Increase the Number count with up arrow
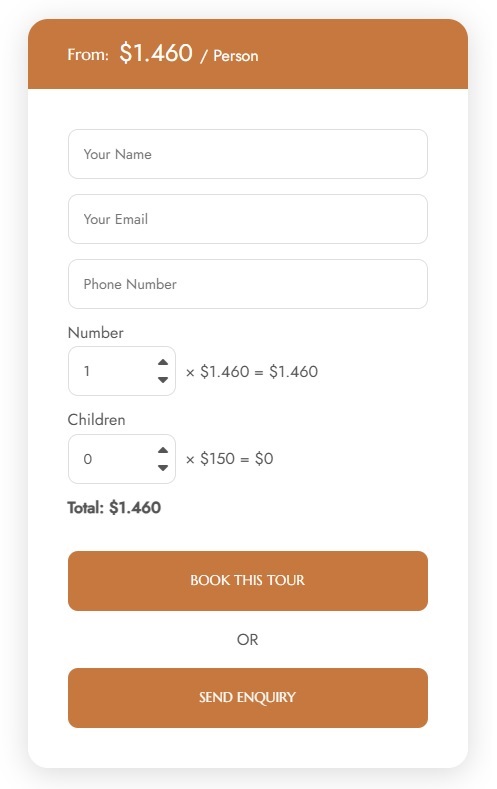Image resolution: width=497 pixels, height=789 pixels. 162,362
